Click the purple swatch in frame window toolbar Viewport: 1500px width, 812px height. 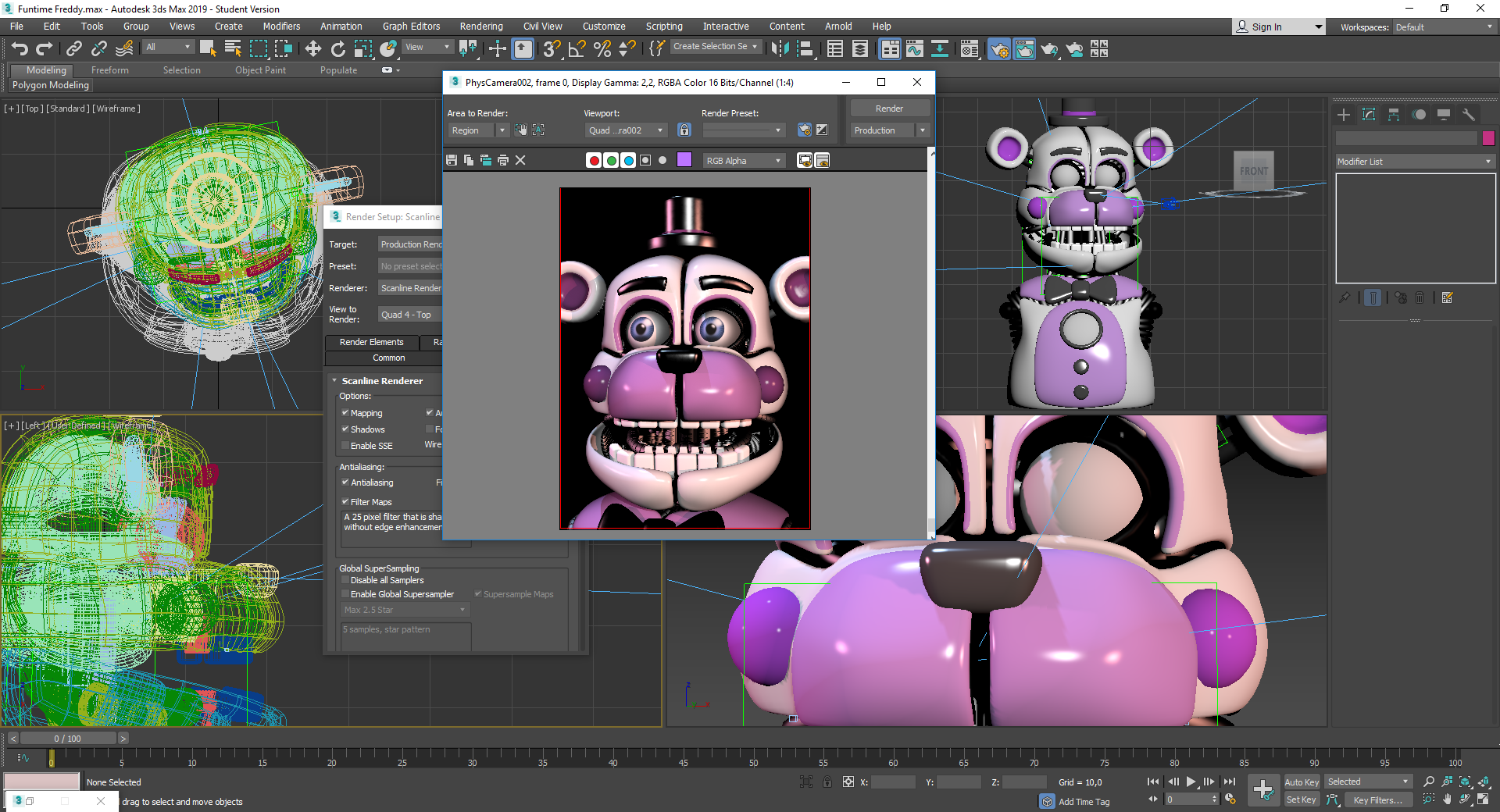[684, 160]
